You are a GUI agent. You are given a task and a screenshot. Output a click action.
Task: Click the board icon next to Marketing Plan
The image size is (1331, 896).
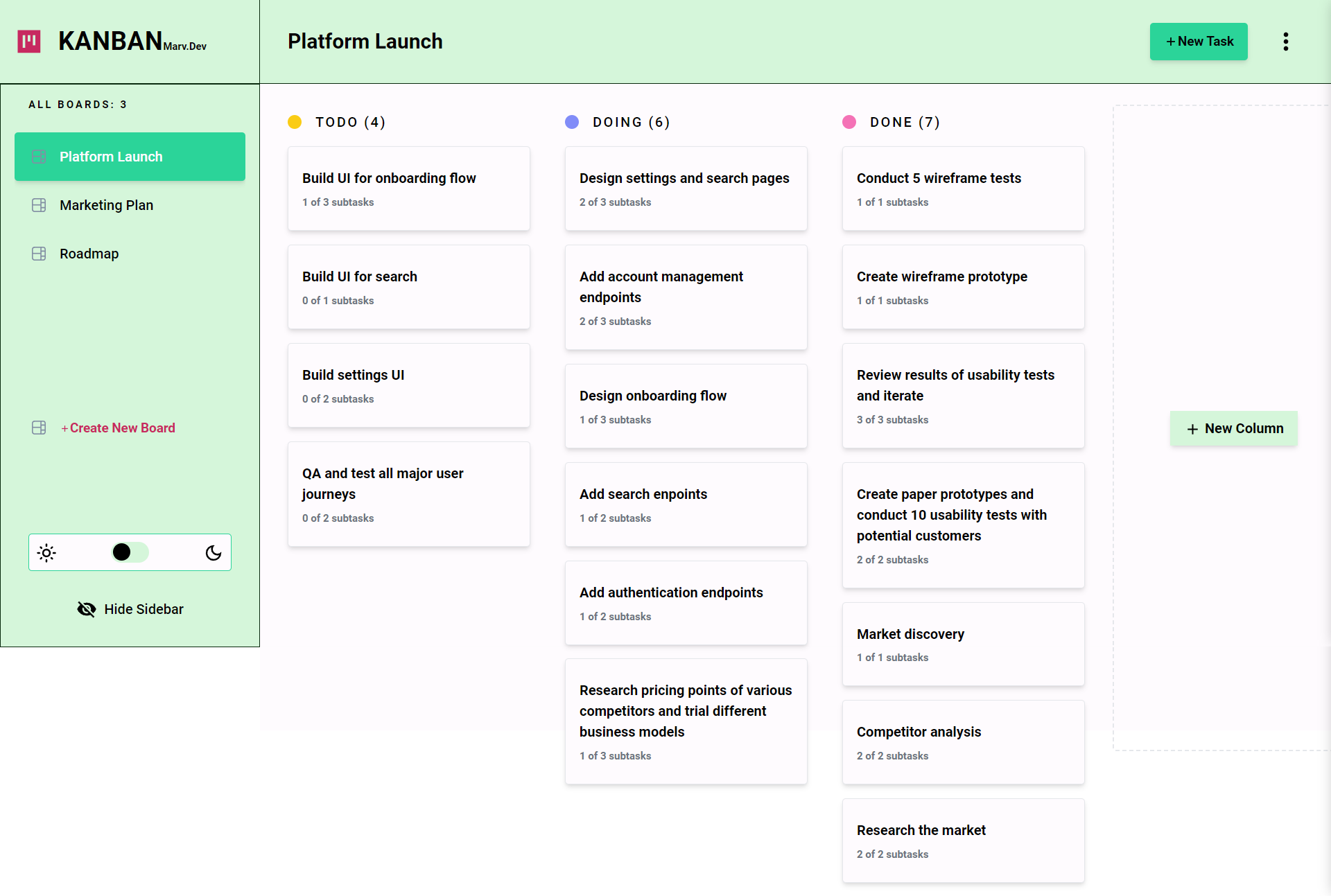pos(38,205)
